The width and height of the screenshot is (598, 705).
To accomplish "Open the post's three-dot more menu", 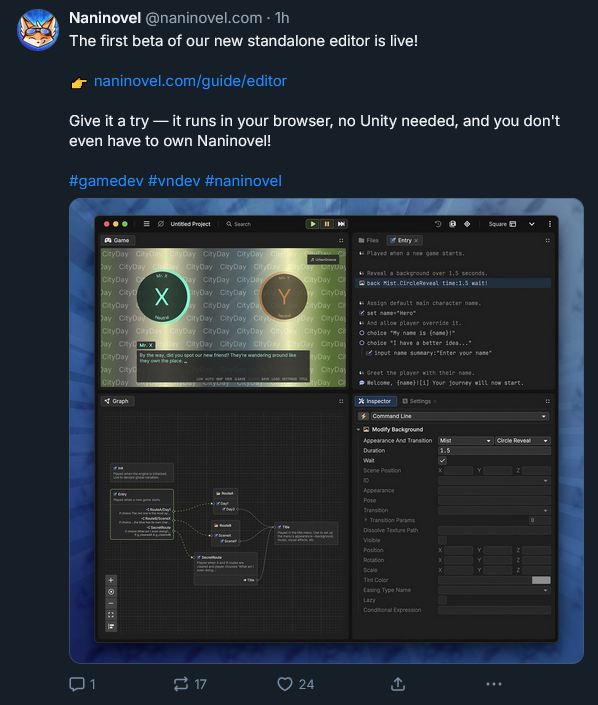I will (494, 684).
